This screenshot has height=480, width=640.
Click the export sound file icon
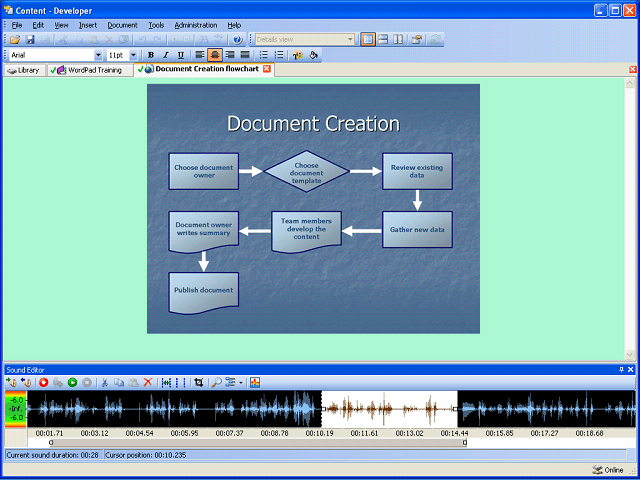click(x=26, y=382)
